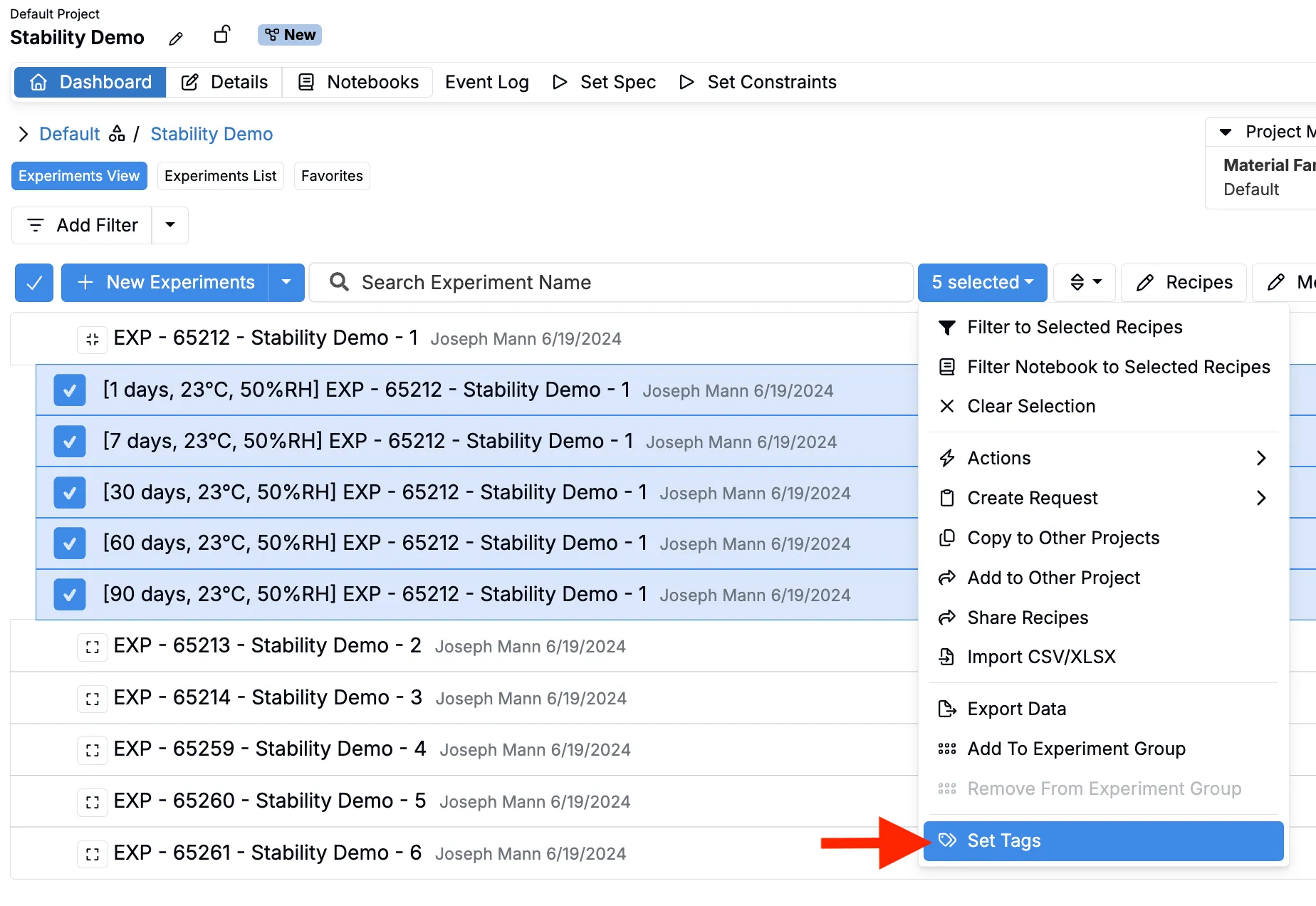1316x906 pixels.
Task: Click the pencil icon beside Stability Demo title
Action: 176,38
